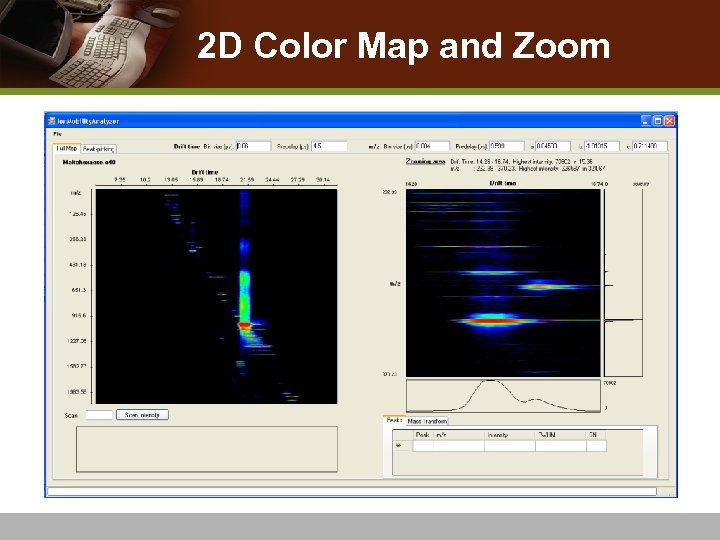720x540 pixels.
Task: Click the calibration coefficient a field
Action: pos(553,146)
